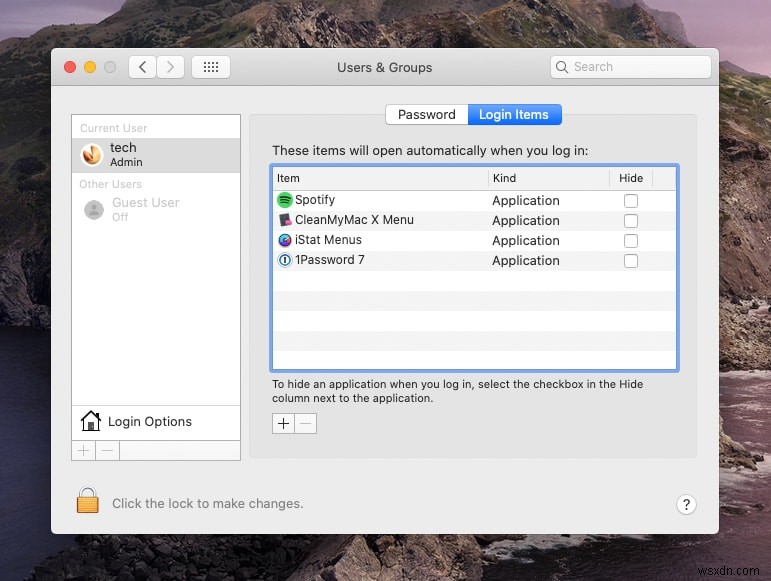The width and height of the screenshot is (771, 581).
Task: Select the tech Admin user entry
Action: [x=156, y=155]
